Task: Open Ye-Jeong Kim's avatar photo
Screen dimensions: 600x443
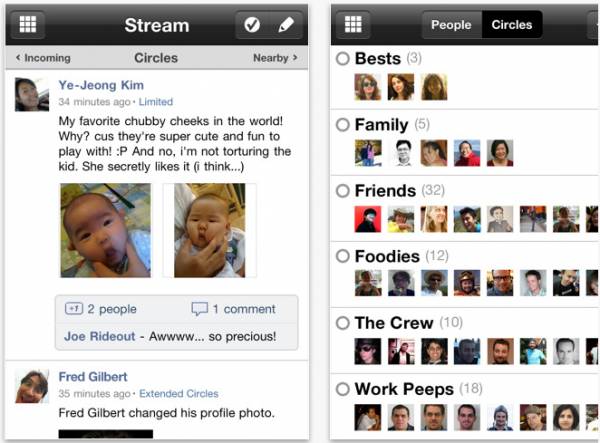Action: point(32,94)
